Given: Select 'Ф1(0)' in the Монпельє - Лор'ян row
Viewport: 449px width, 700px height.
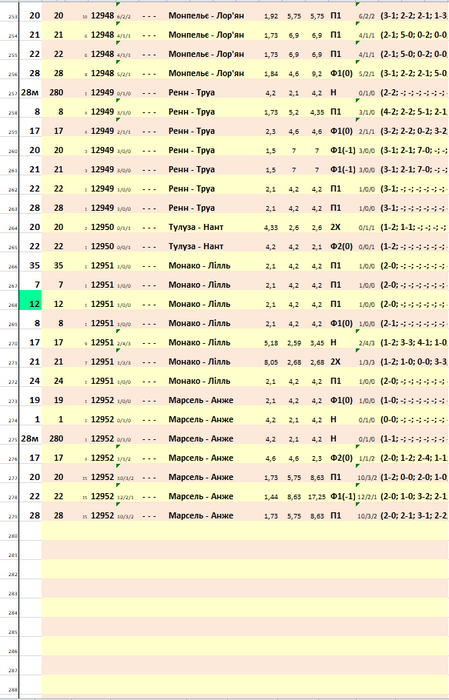Looking at the screenshot, I should [341, 73].
